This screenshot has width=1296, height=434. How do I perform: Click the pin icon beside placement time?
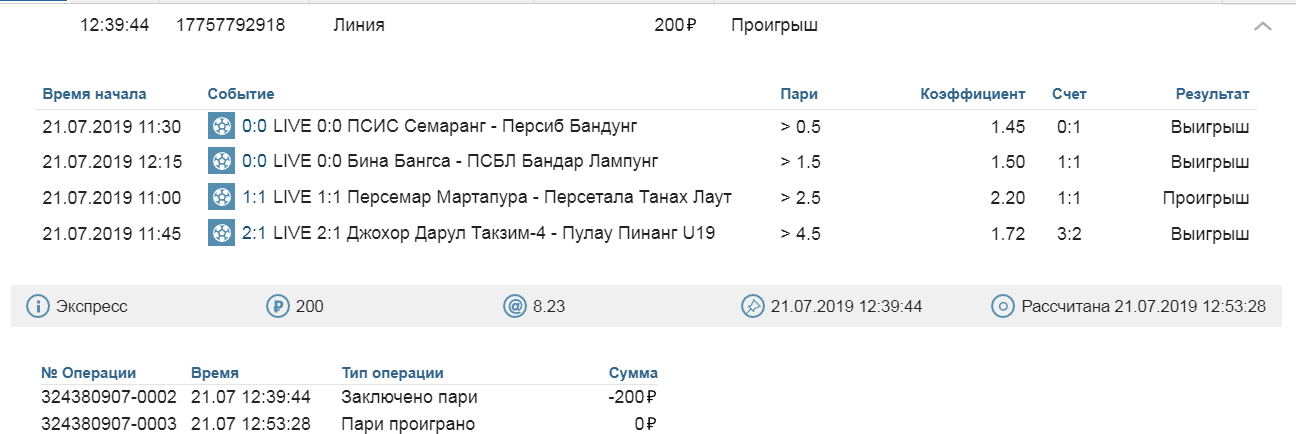pyautogui.click(x=752, y=306)
